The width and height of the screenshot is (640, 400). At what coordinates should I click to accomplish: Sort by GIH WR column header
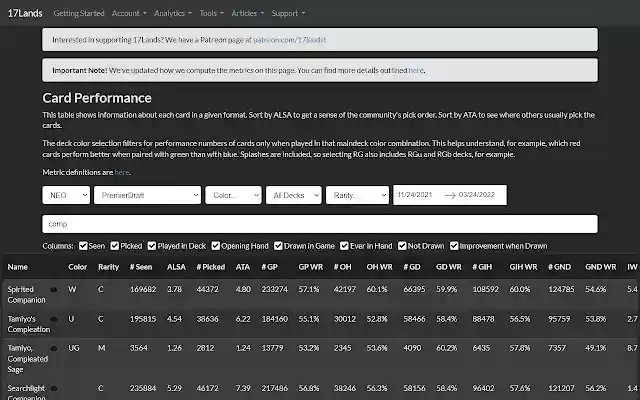pyautogui.click(x=523, y=267)
